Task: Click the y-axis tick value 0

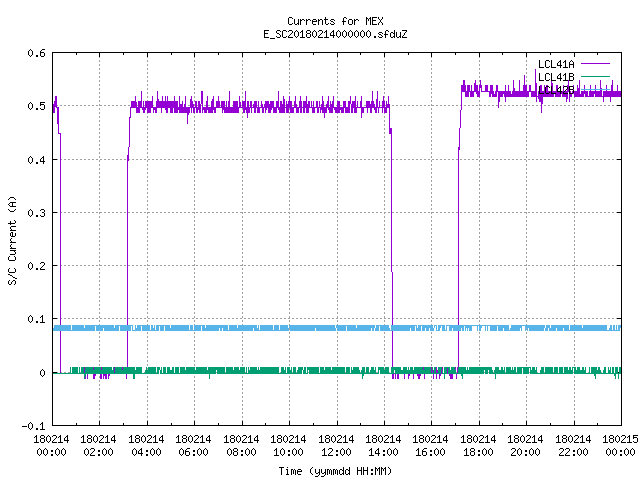Action: (x=42, y=373)
